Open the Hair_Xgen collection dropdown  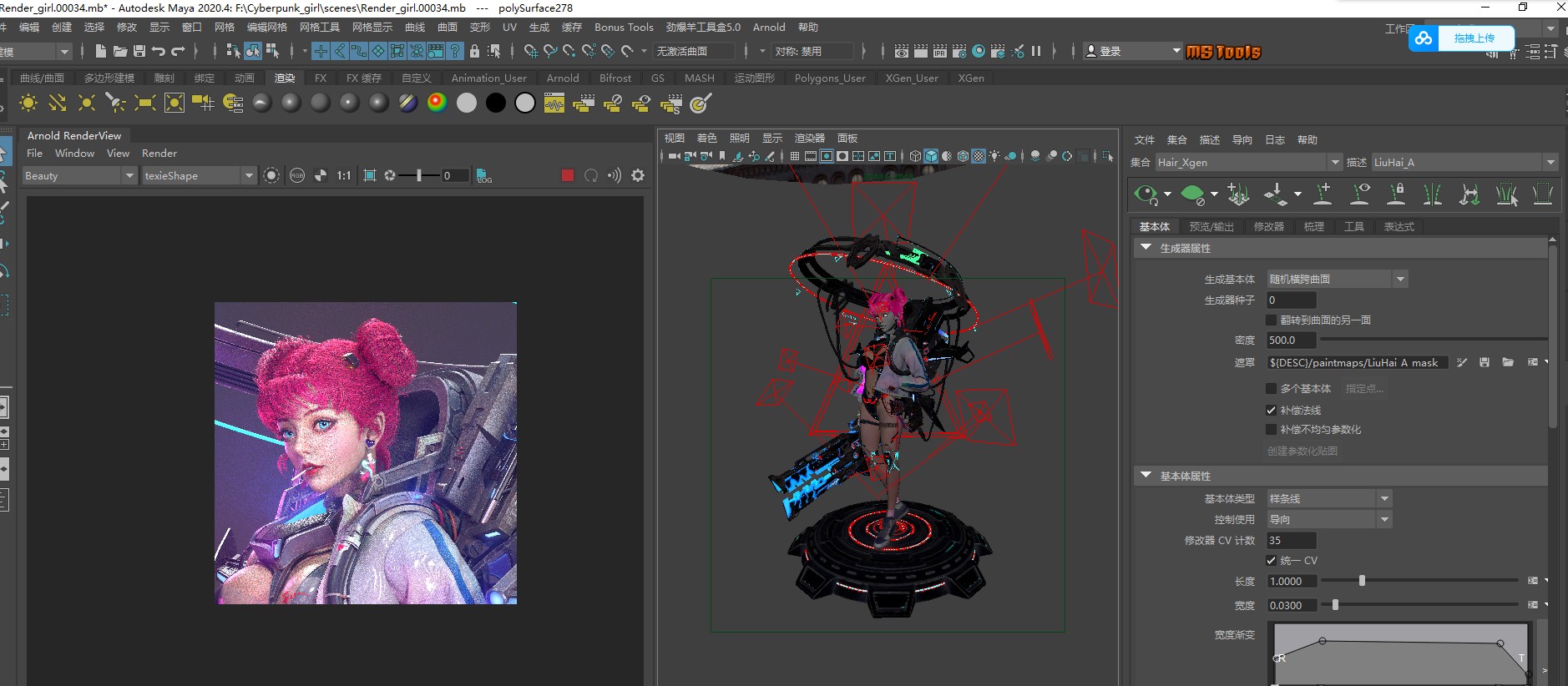pos(1249,162)
